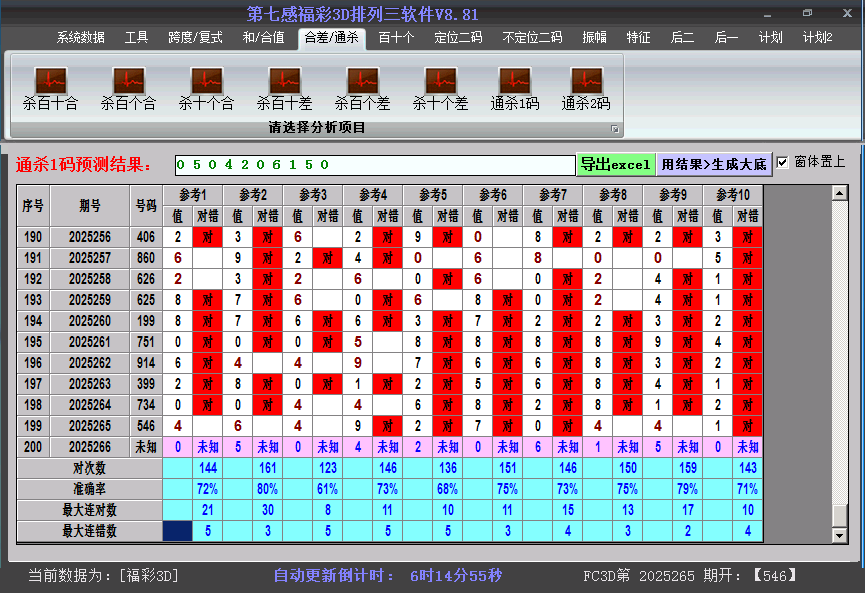Click the prediction result number field
The image size is (865, 593).
point(373,164)
